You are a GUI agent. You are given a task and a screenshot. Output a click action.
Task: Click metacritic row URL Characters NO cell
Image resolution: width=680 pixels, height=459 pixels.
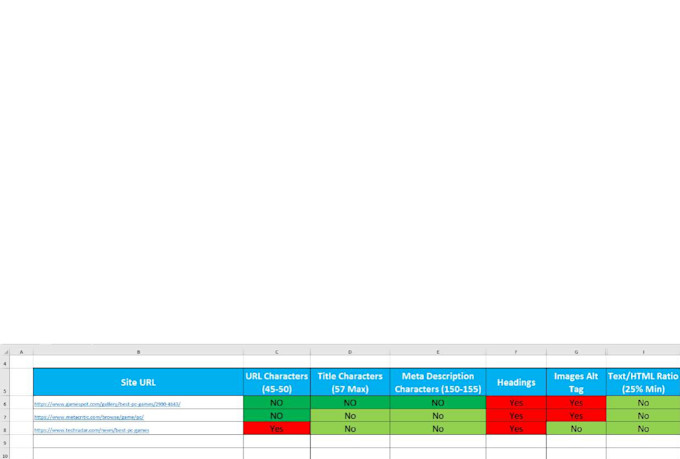[277, 416]
